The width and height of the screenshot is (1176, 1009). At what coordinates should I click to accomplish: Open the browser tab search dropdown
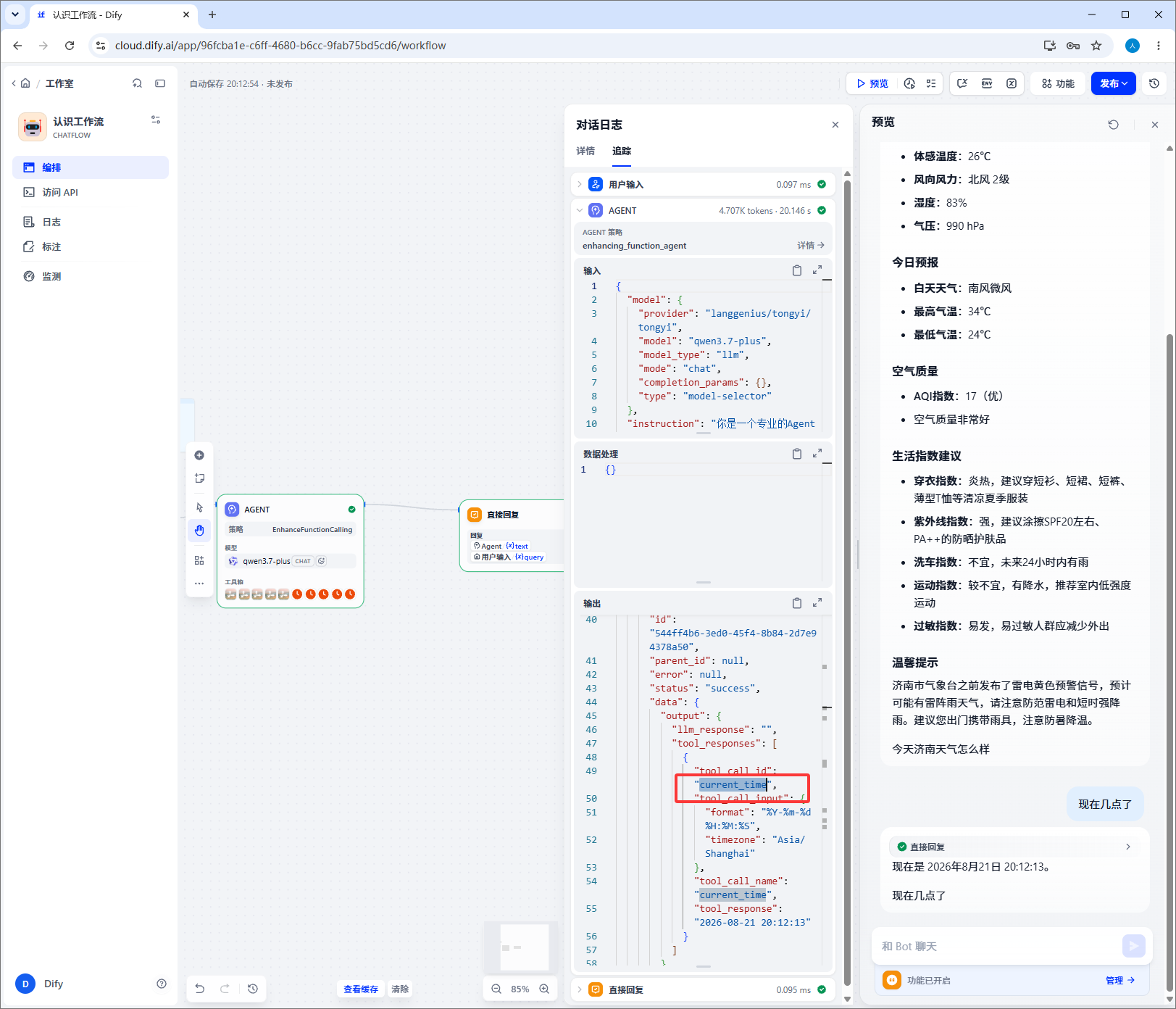[14, 14]
